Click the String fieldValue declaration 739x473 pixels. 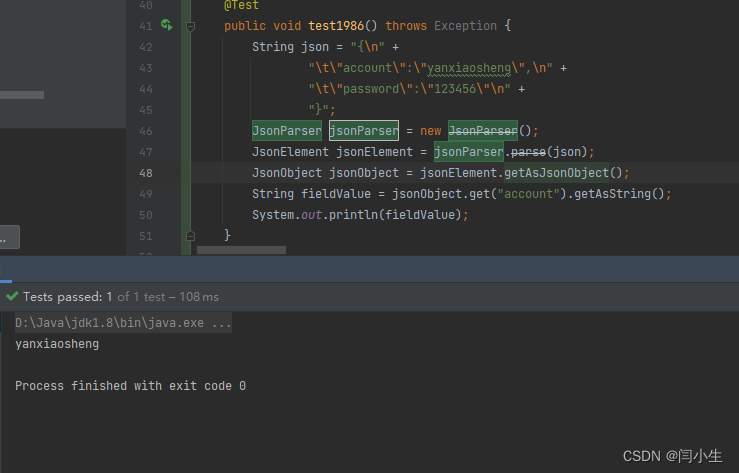click(x=311, y=194)
